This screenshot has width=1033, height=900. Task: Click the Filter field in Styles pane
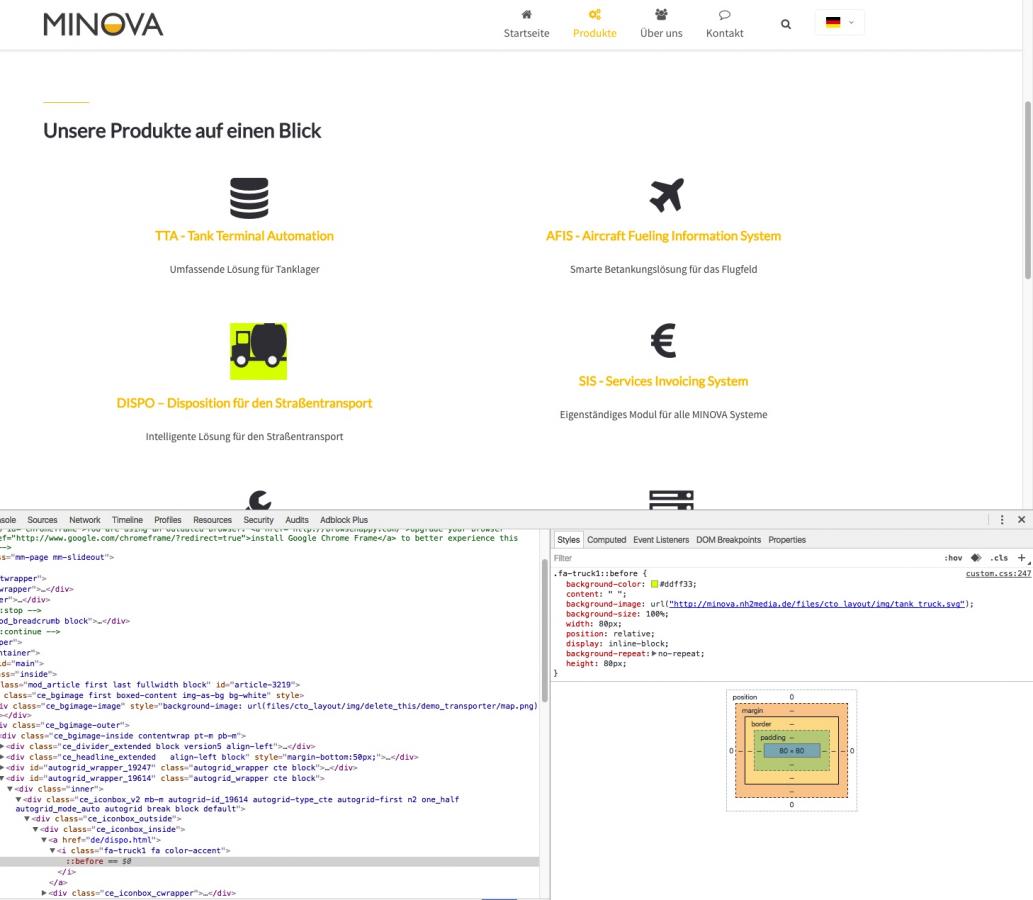(700, 558)
